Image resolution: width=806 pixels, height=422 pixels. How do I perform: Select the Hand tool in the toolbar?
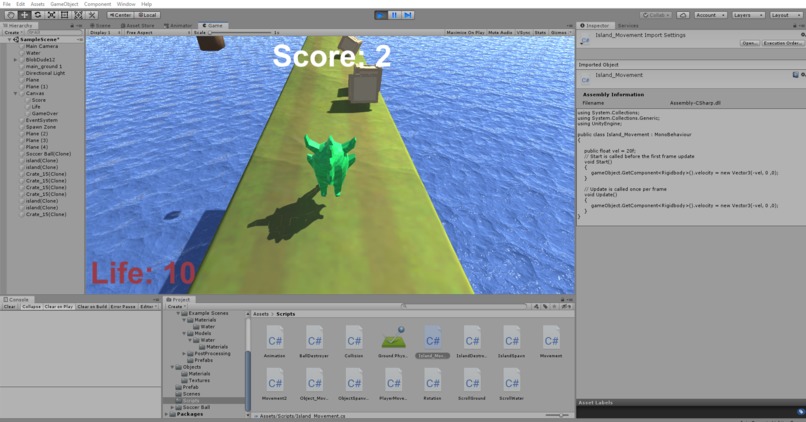click(11, 15)
